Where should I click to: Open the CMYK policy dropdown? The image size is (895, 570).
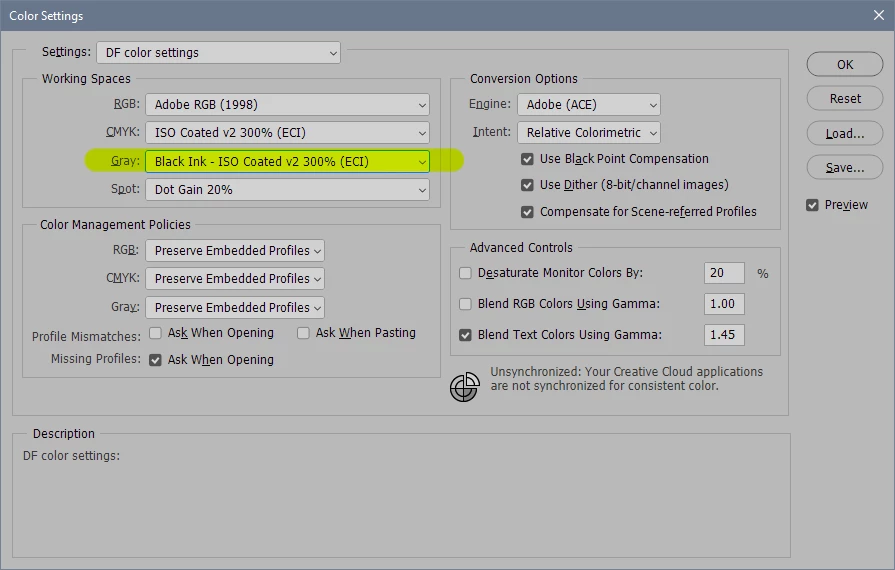pyautogui.click(x=235, y=278)
